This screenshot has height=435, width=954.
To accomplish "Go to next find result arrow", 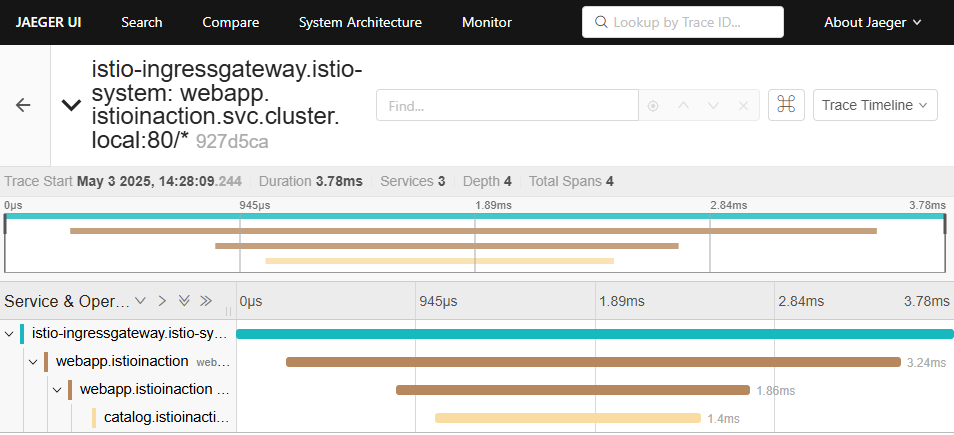I will coord(713,106).
